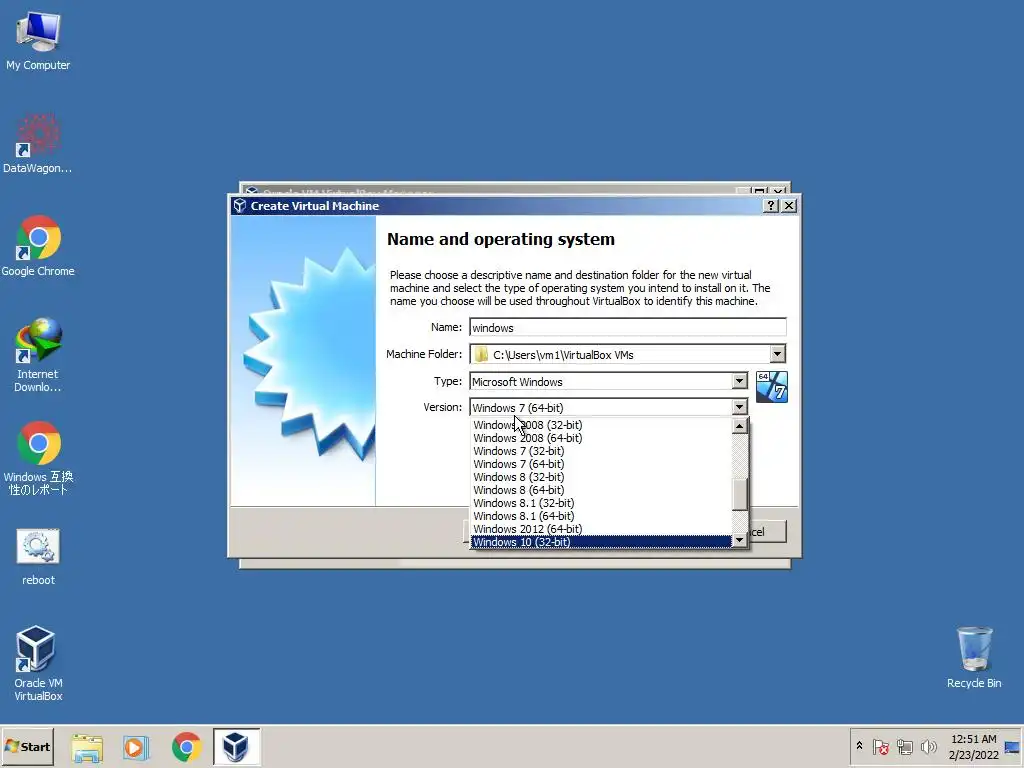Collapse the Version dropdown arrow
This screenshot has height=768, width=1024.
pyautogui.click(x=739, y=408)
